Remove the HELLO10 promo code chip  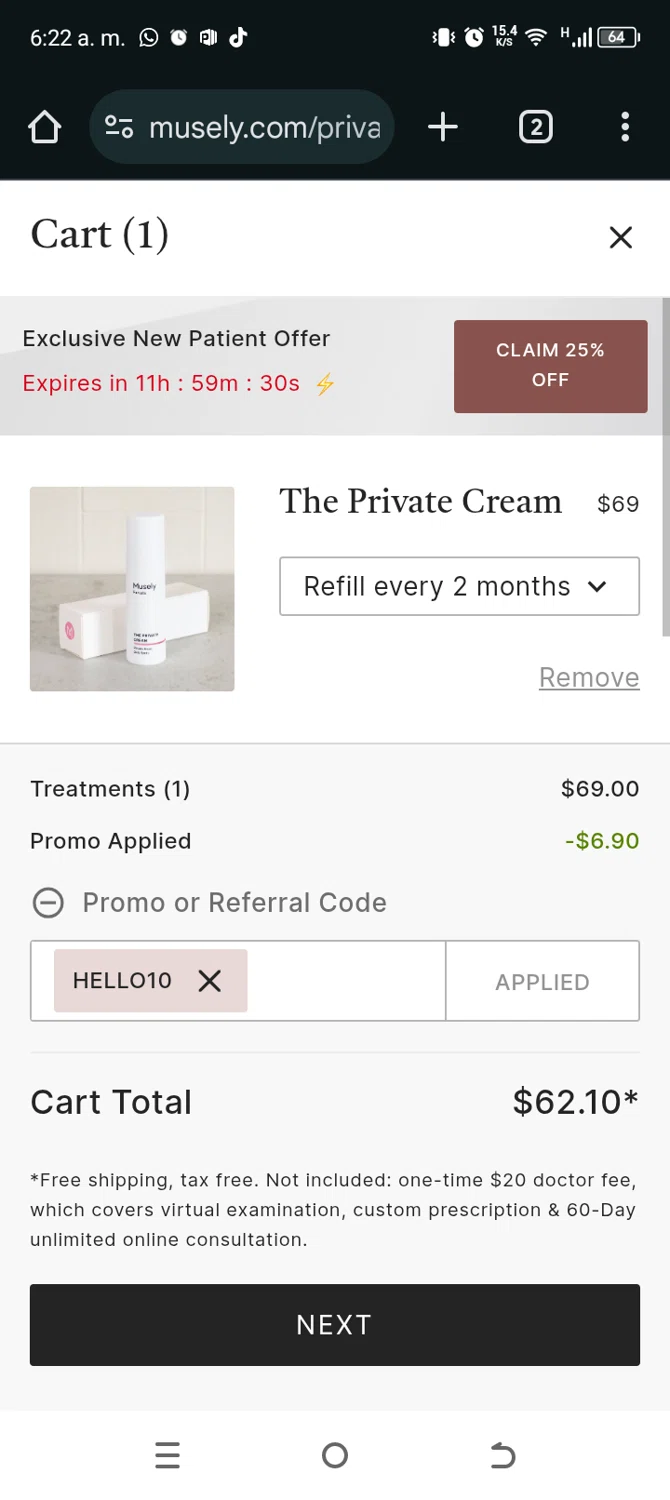tap(210, 981)
